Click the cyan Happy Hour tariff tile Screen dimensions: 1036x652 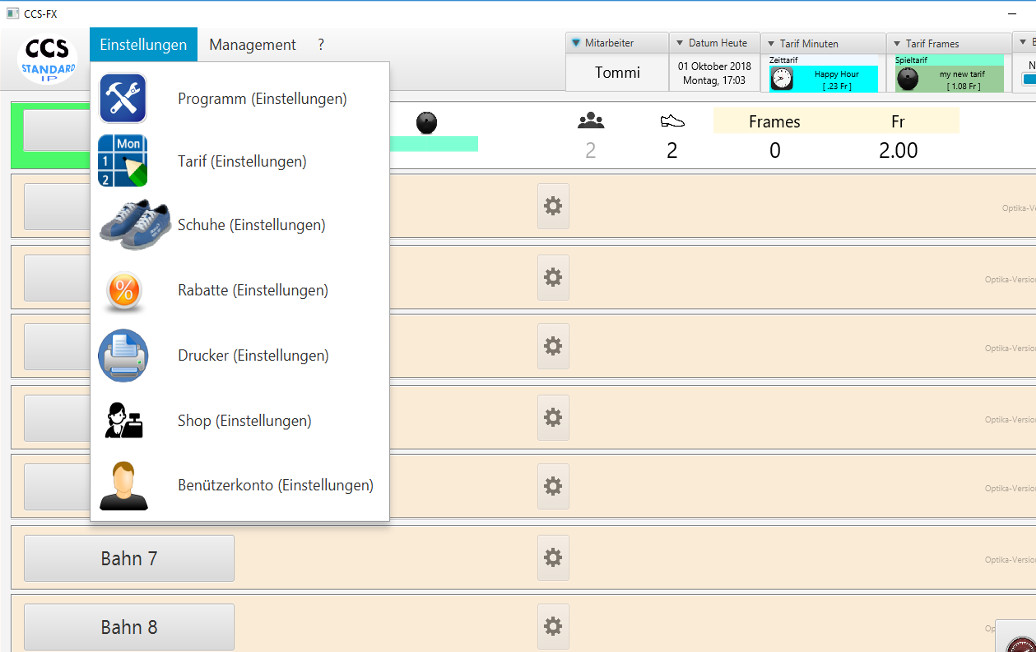tap(822, 79)
